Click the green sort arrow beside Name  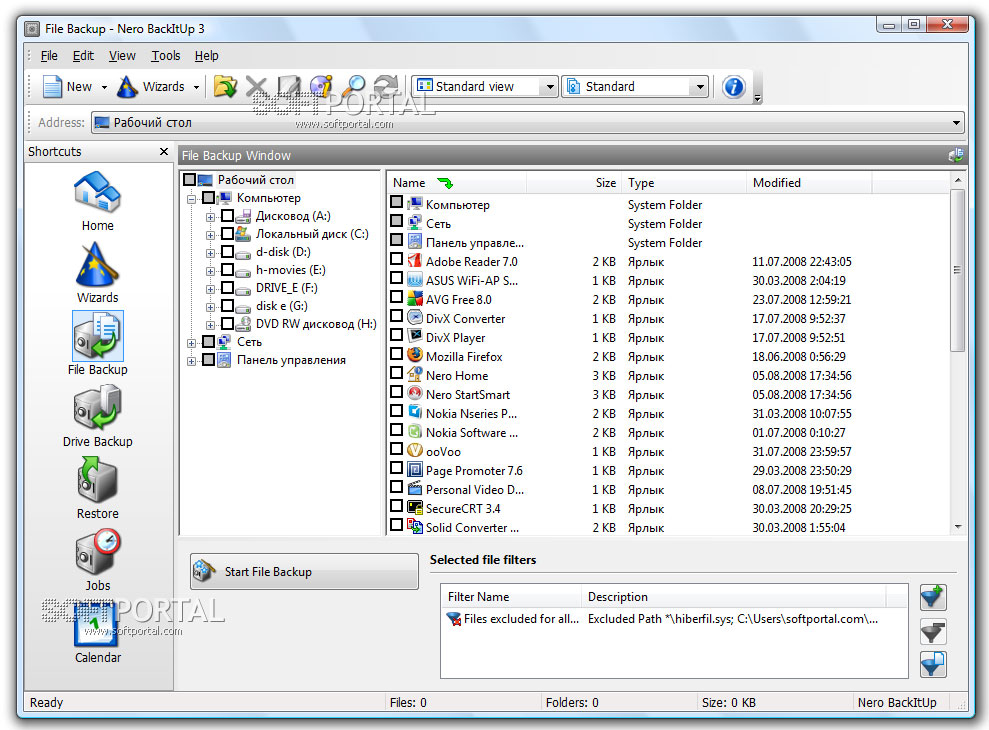pyautogui.click(x=445, y=183)
